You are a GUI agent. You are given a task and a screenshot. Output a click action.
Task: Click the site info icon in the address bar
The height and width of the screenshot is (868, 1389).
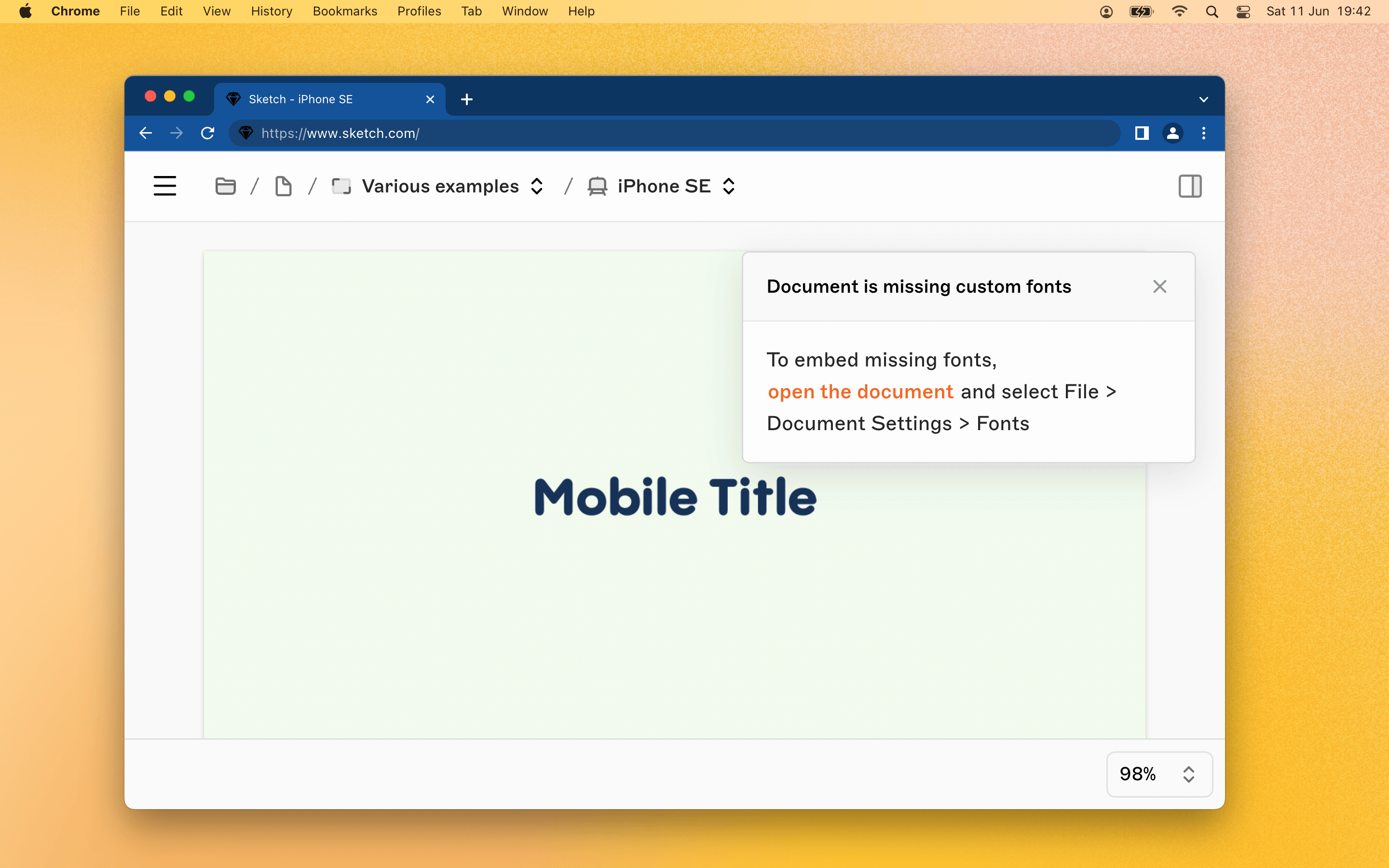[245, 133]
